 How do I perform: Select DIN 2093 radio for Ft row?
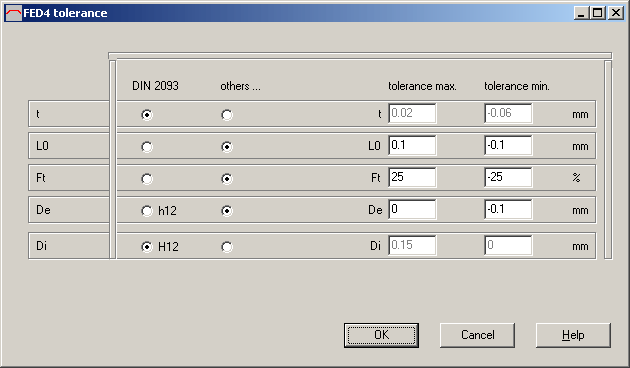[147, 178]
